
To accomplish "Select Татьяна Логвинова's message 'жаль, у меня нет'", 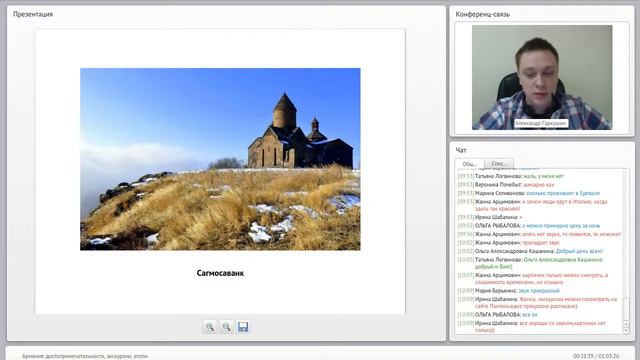I will (x=511, y=176).
